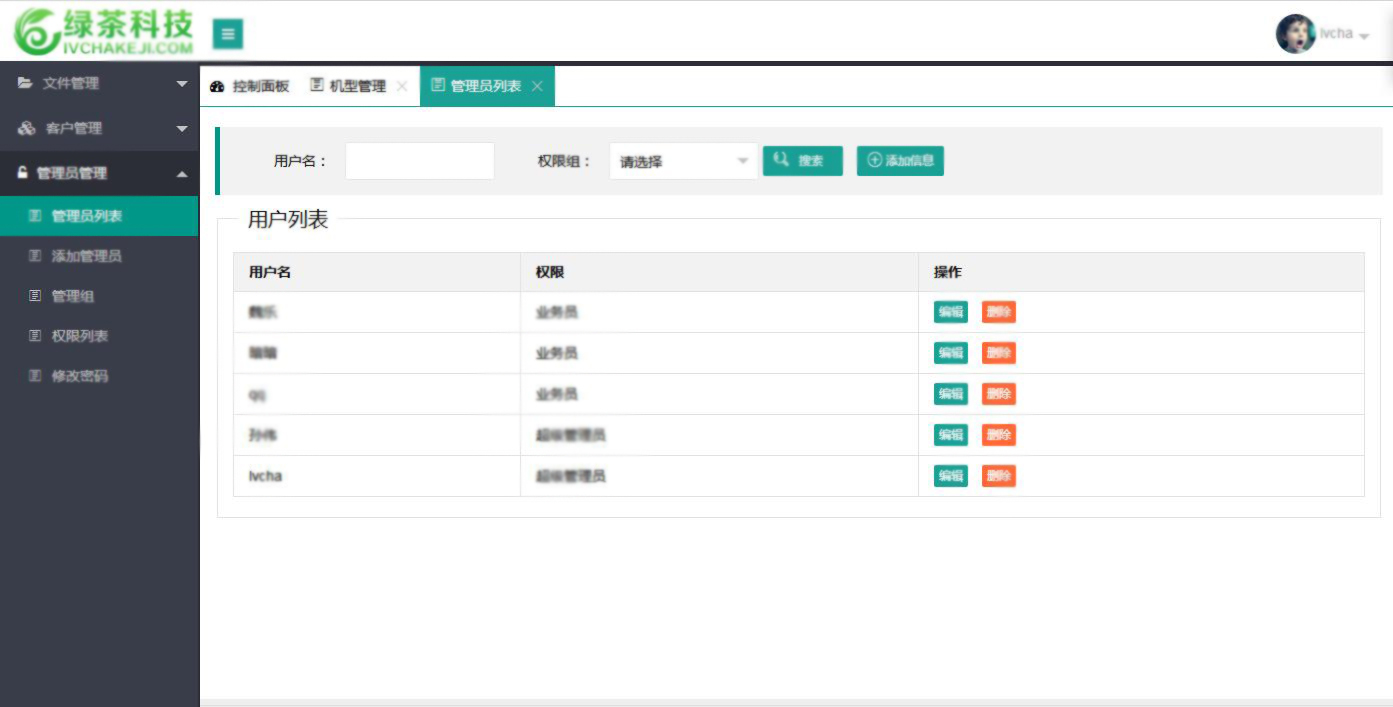Expand the 客户管理 sidebar menu arrow
The width and height of the screenshot is (1393, 707).
coord(182,129)
